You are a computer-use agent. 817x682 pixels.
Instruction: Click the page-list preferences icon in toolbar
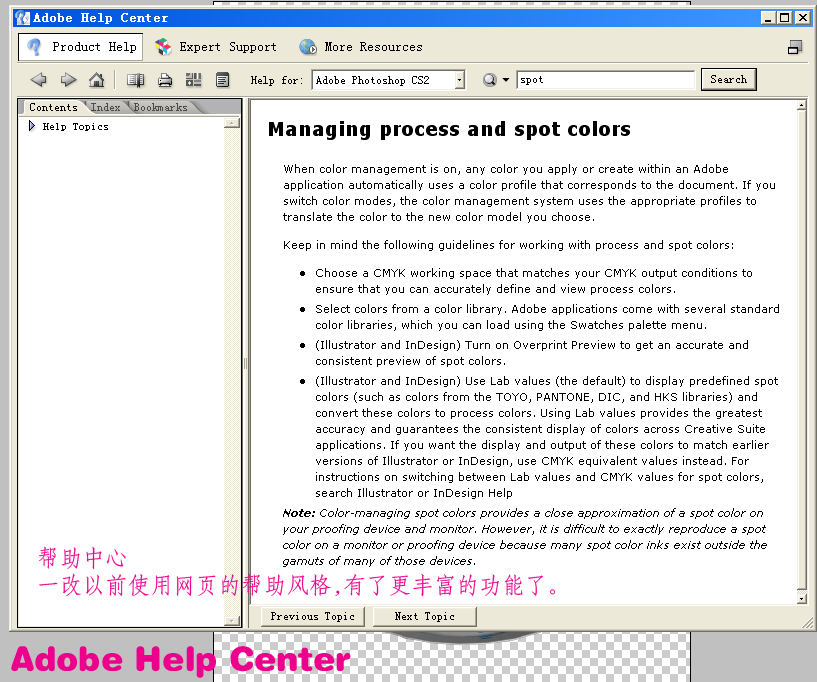[222, 80]
